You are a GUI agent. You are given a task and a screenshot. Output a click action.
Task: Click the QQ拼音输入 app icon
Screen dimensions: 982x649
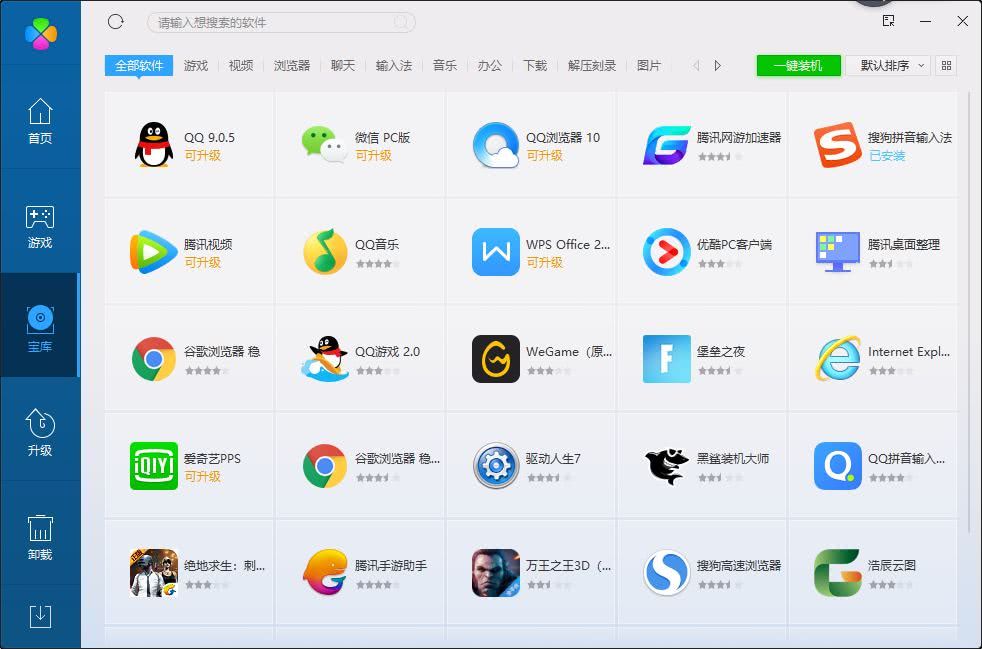[x=837, y=466]
